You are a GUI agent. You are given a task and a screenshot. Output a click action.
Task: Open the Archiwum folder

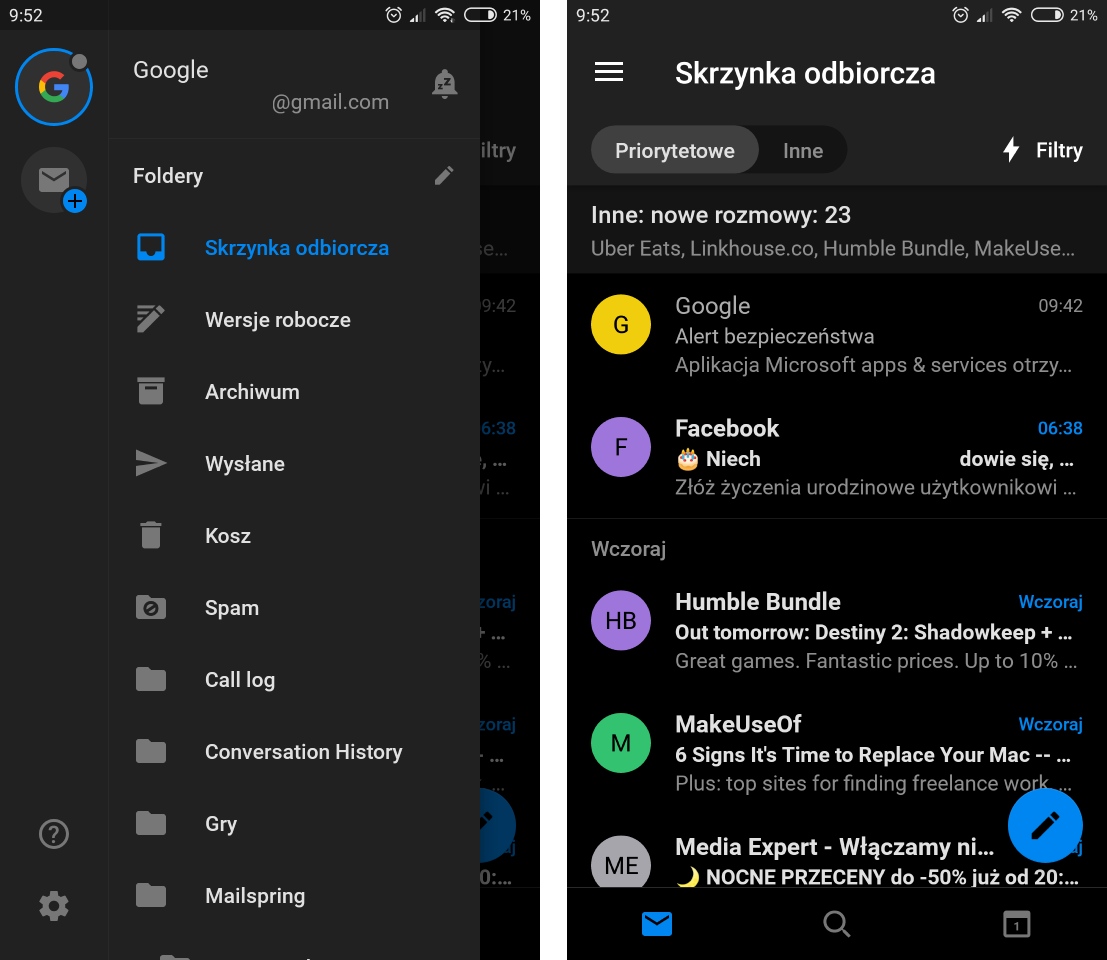(x=294, y=392)
